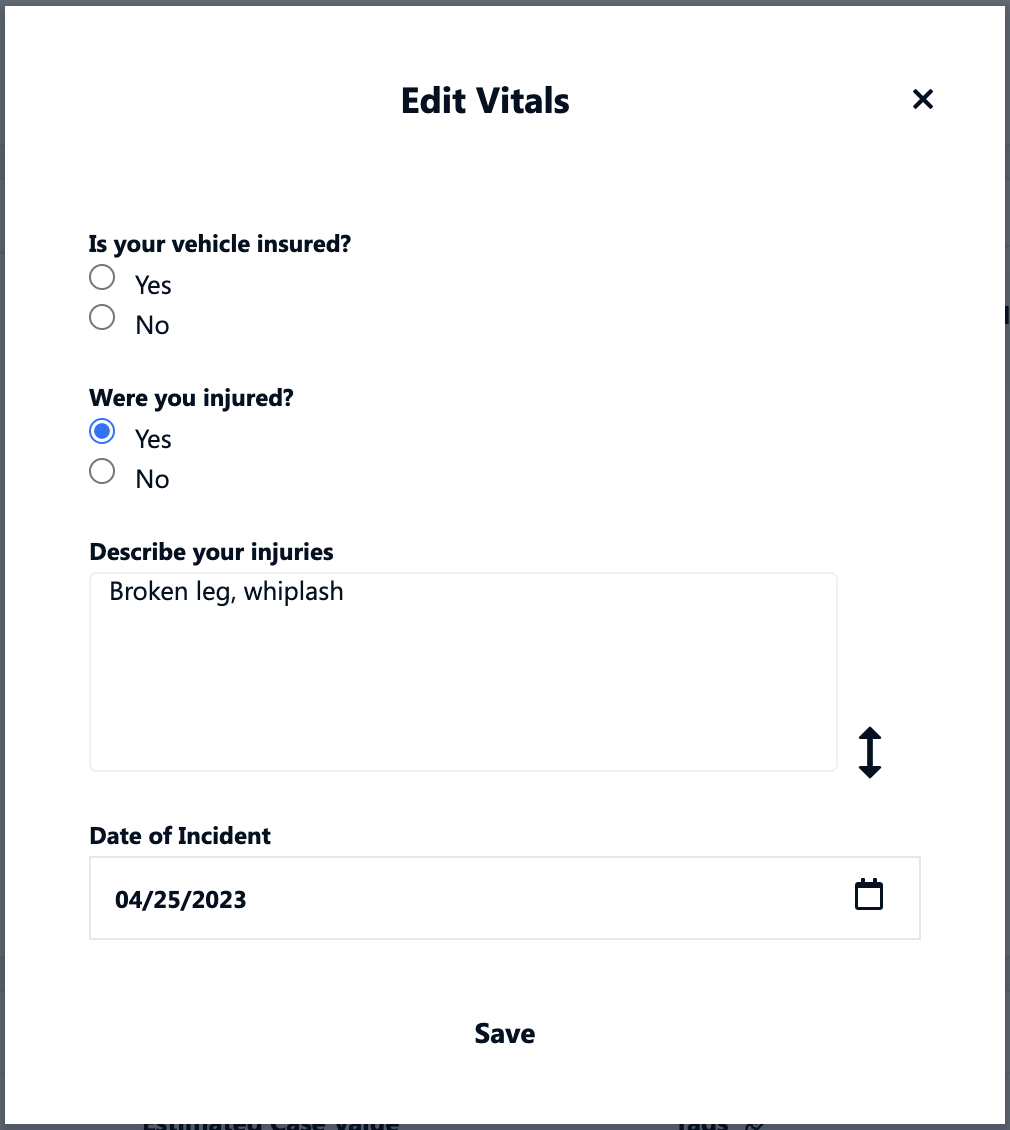
Task: Select Yes radio for vehicle insured
Action: (x=102, y=277)
